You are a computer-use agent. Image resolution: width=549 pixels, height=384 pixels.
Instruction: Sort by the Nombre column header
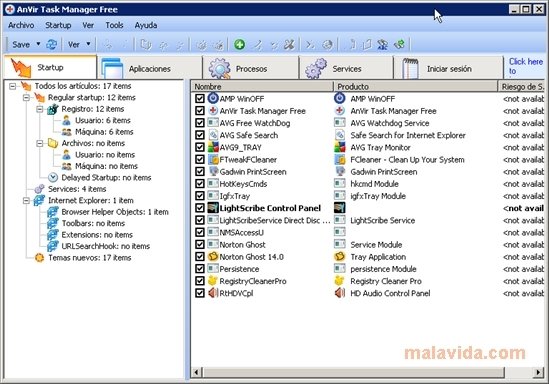pos(262,86)
